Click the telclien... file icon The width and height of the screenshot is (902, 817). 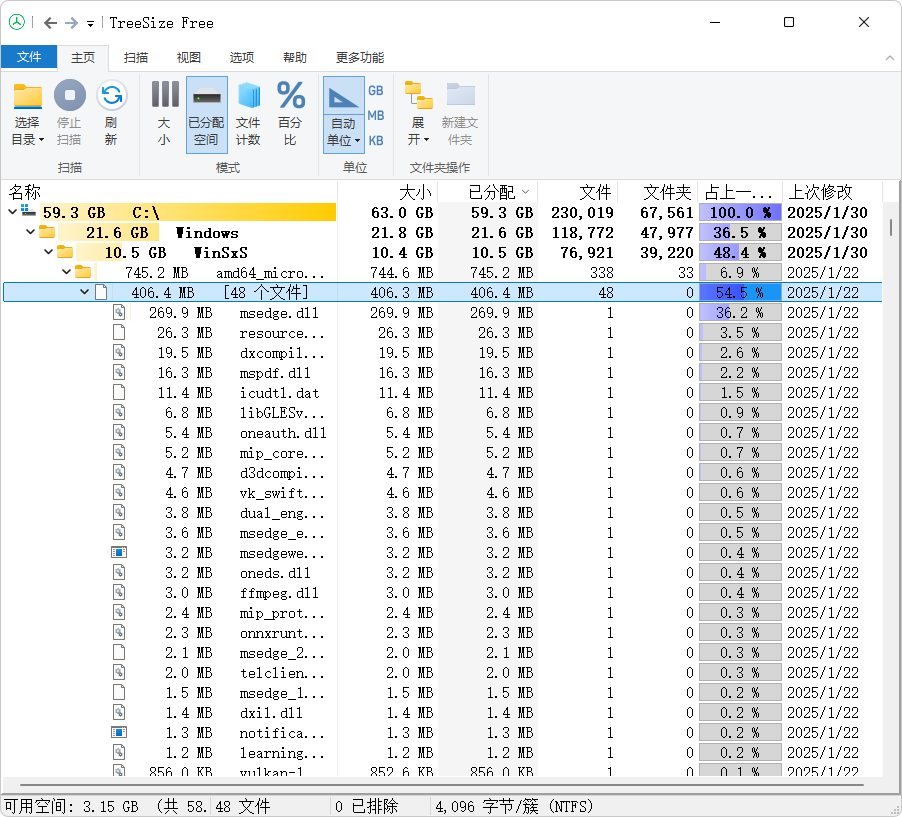[119, 672]
